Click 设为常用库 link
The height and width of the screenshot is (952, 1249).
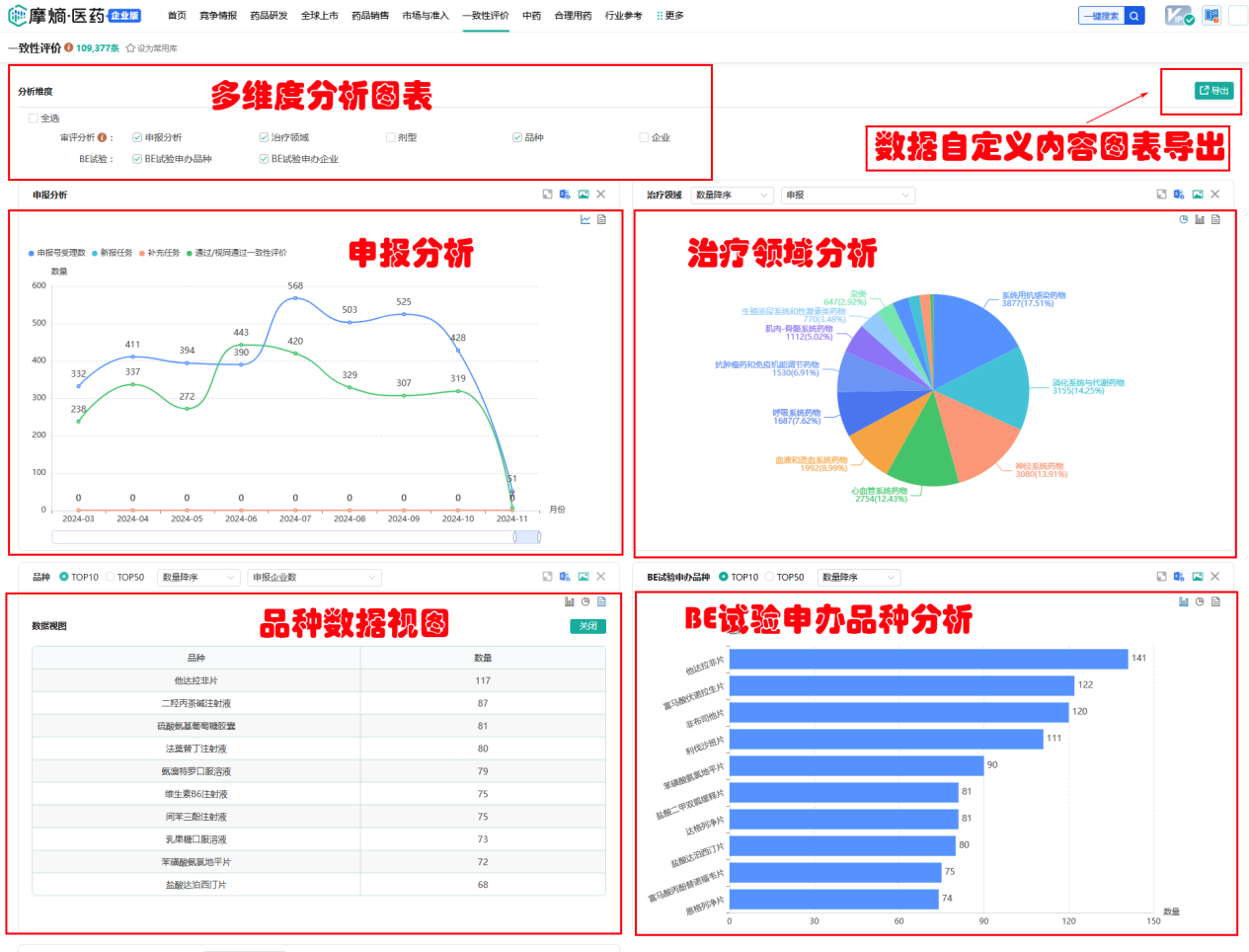pyautogui.click(x=152, y=48)
